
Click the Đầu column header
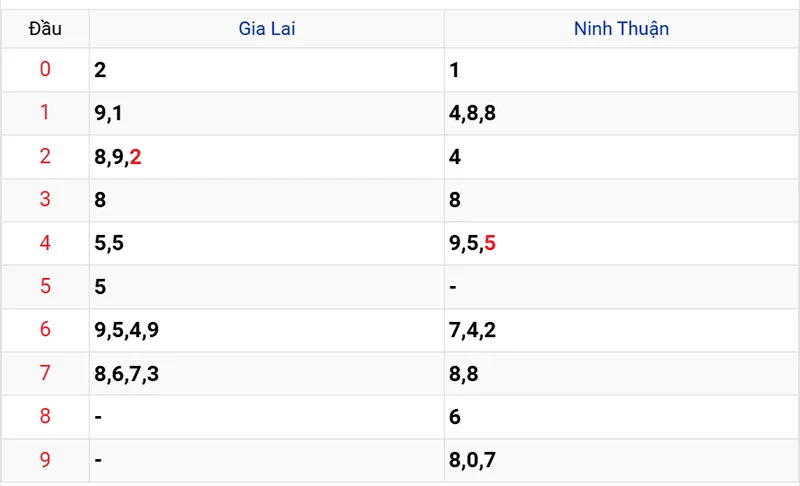[45, 29]
